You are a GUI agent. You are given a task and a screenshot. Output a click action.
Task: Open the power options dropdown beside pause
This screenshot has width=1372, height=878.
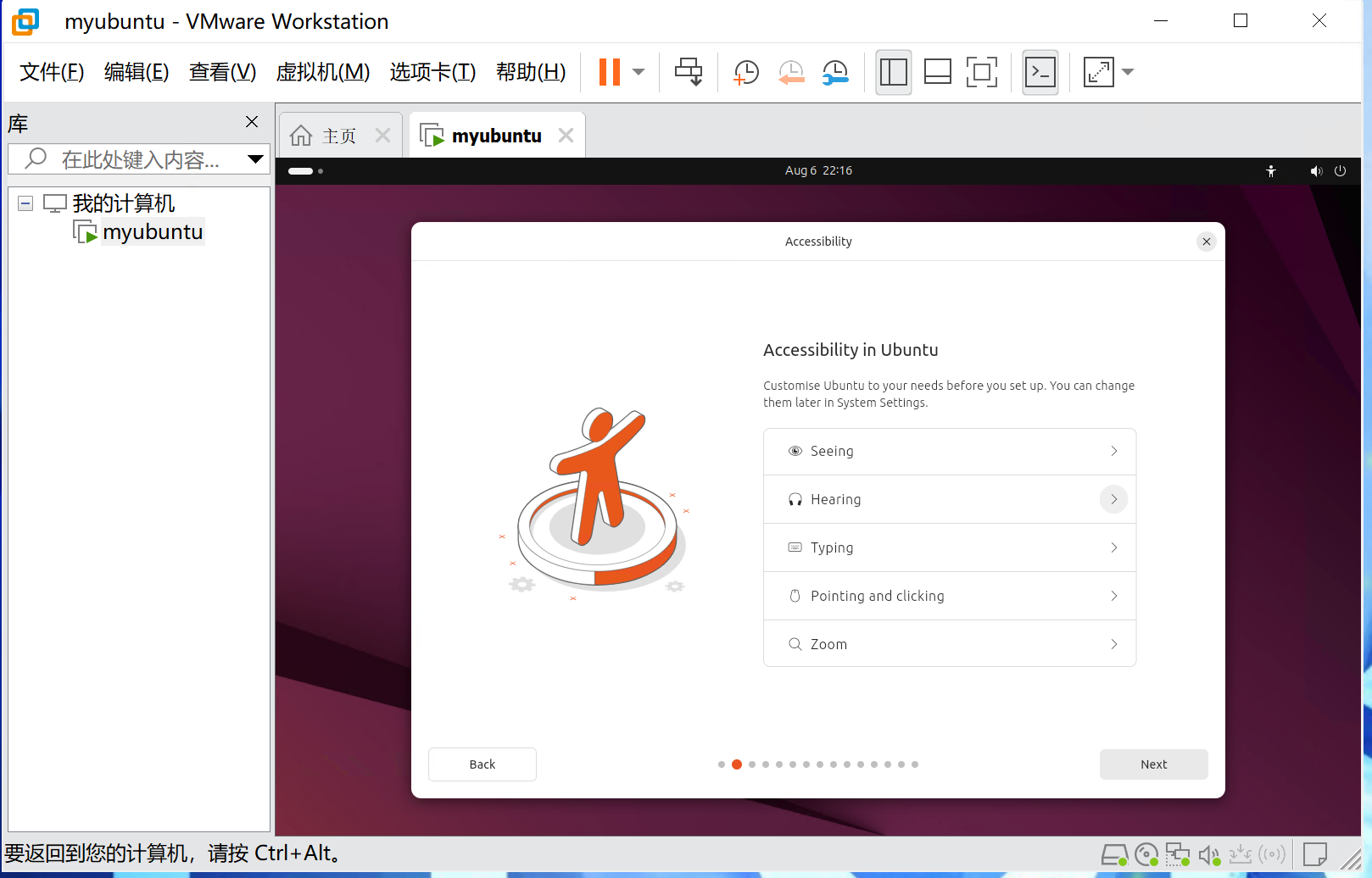pos(639,72)
